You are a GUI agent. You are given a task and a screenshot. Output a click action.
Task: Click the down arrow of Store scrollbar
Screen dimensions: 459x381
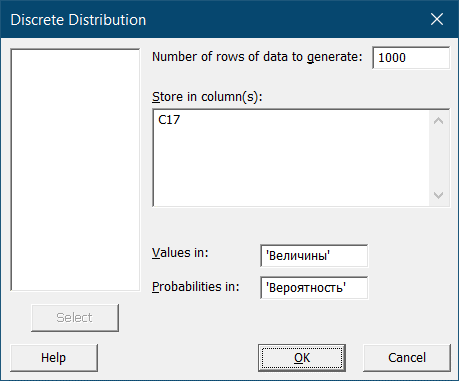click(439, 195)
